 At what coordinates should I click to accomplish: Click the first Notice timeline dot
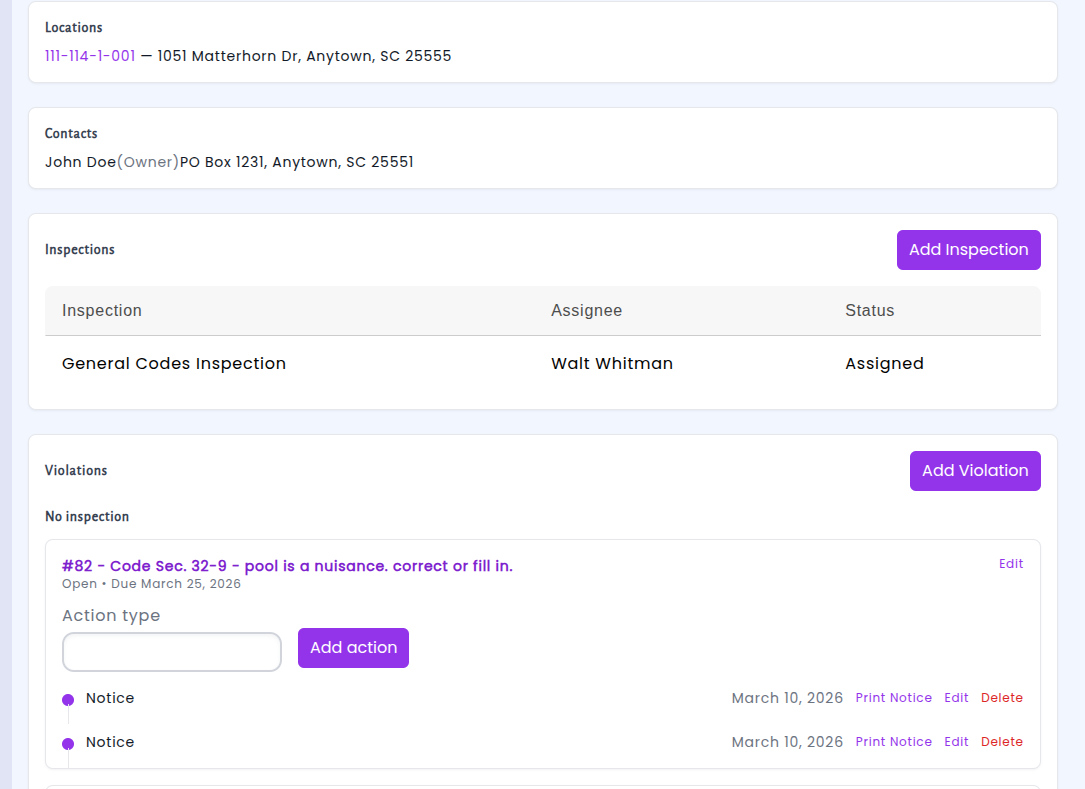click(68, 700)
